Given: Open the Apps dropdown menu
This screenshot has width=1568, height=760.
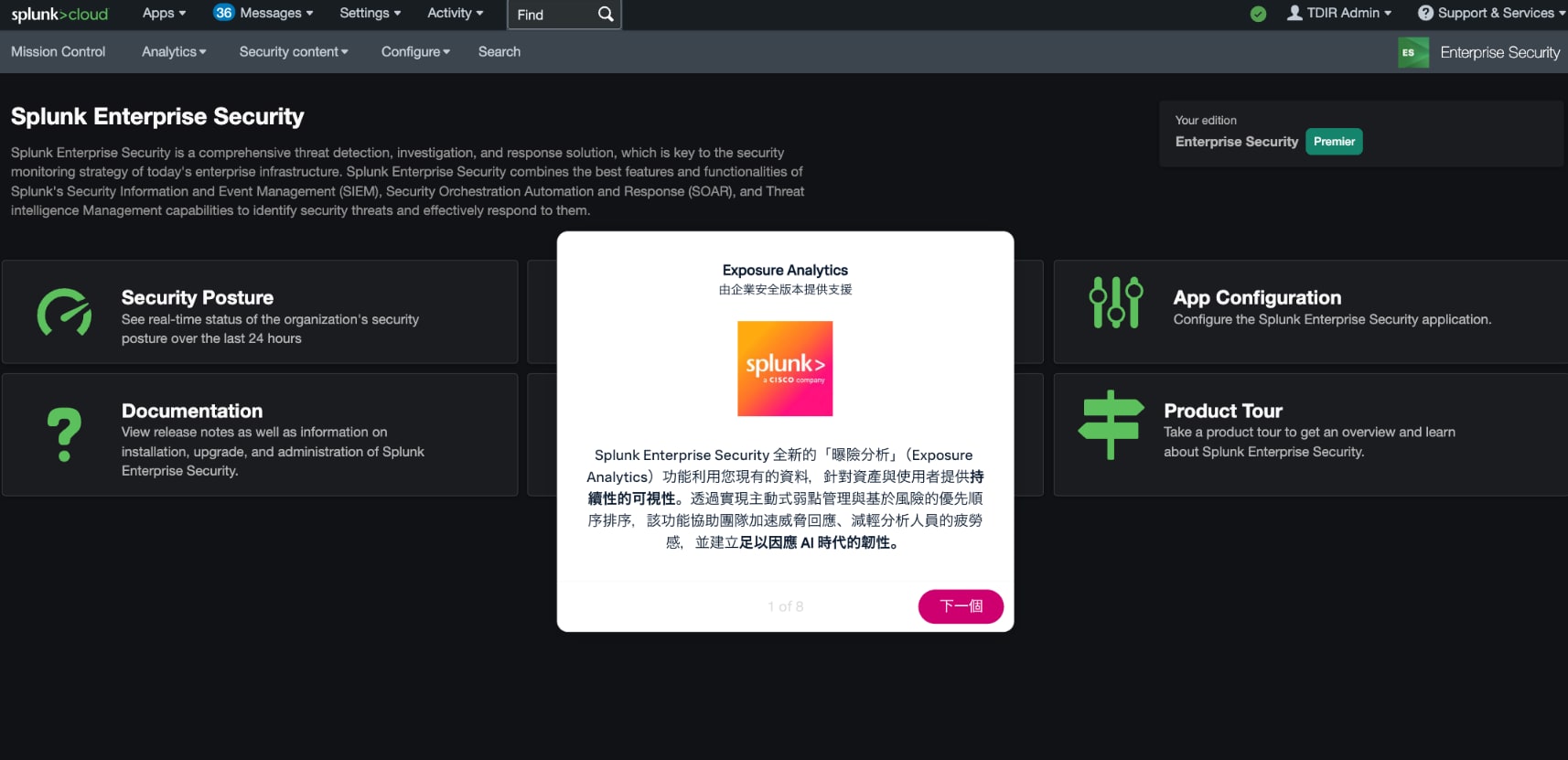Looking at the screenshot, I should [165, 13].
